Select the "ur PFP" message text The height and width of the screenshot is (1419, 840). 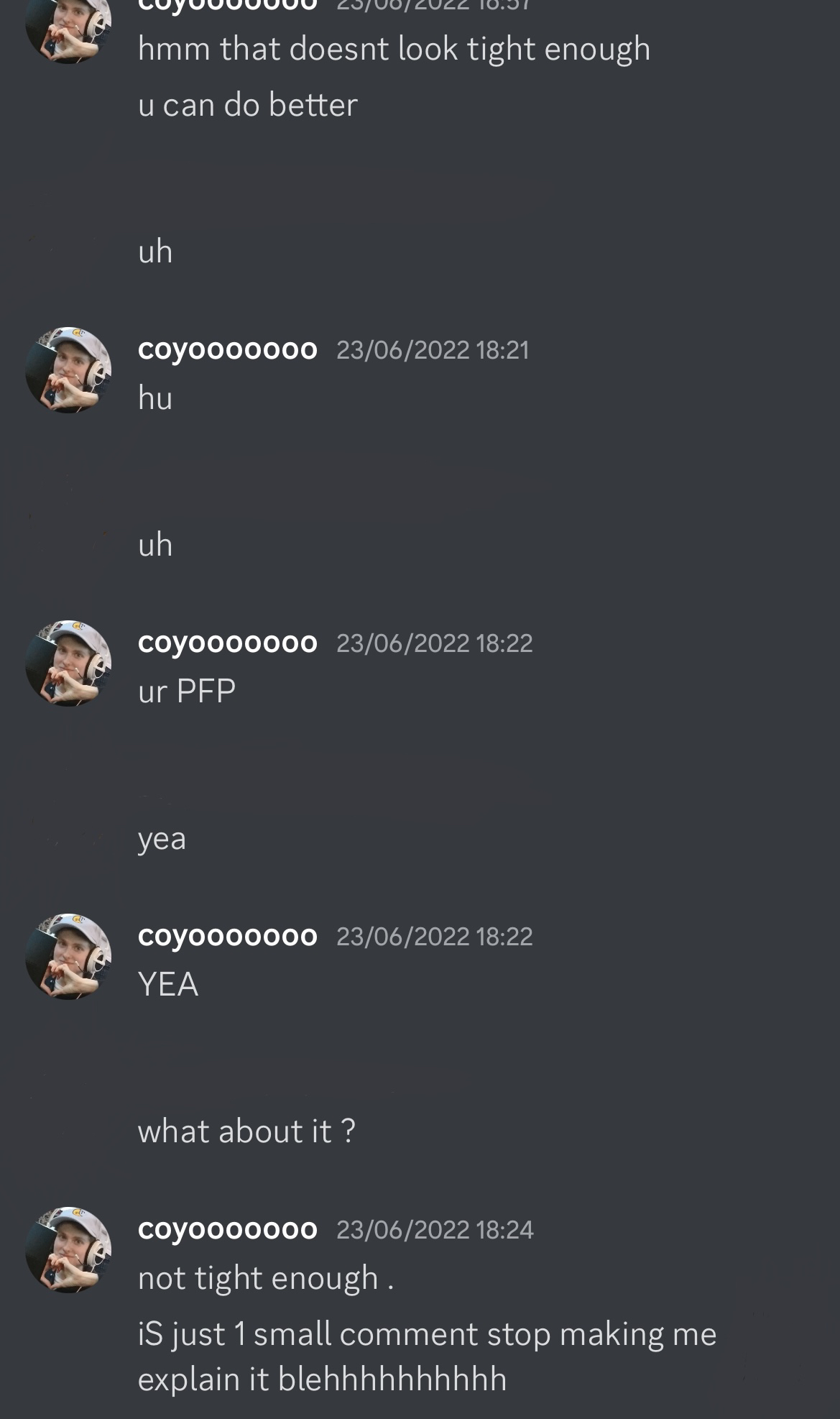[x=187, y=691]
